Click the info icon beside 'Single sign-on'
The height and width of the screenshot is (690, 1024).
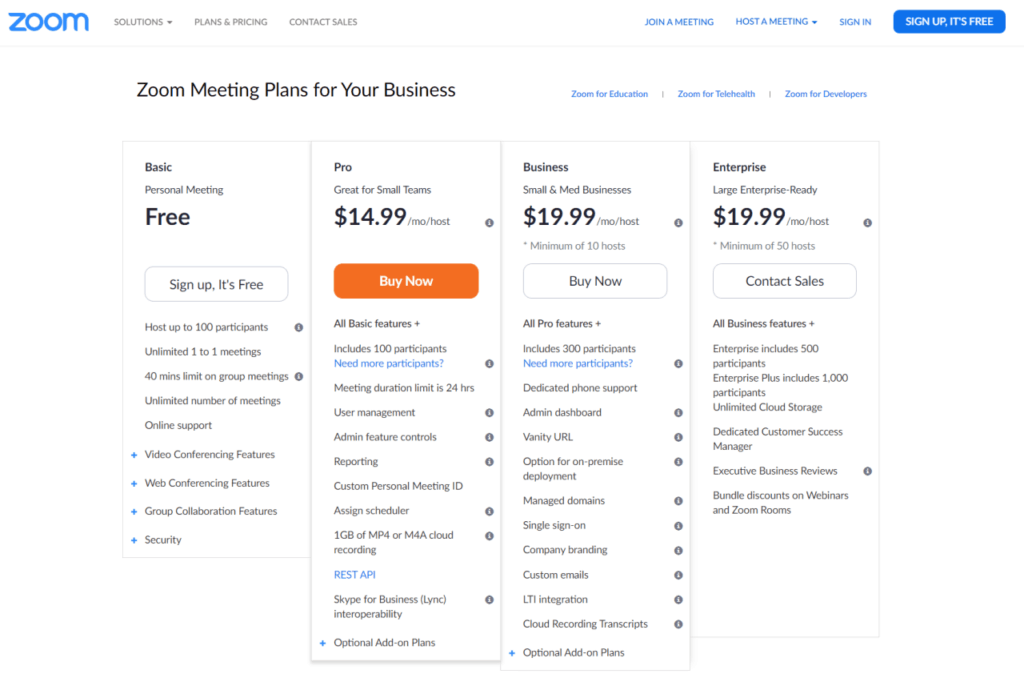coord(678,525)
